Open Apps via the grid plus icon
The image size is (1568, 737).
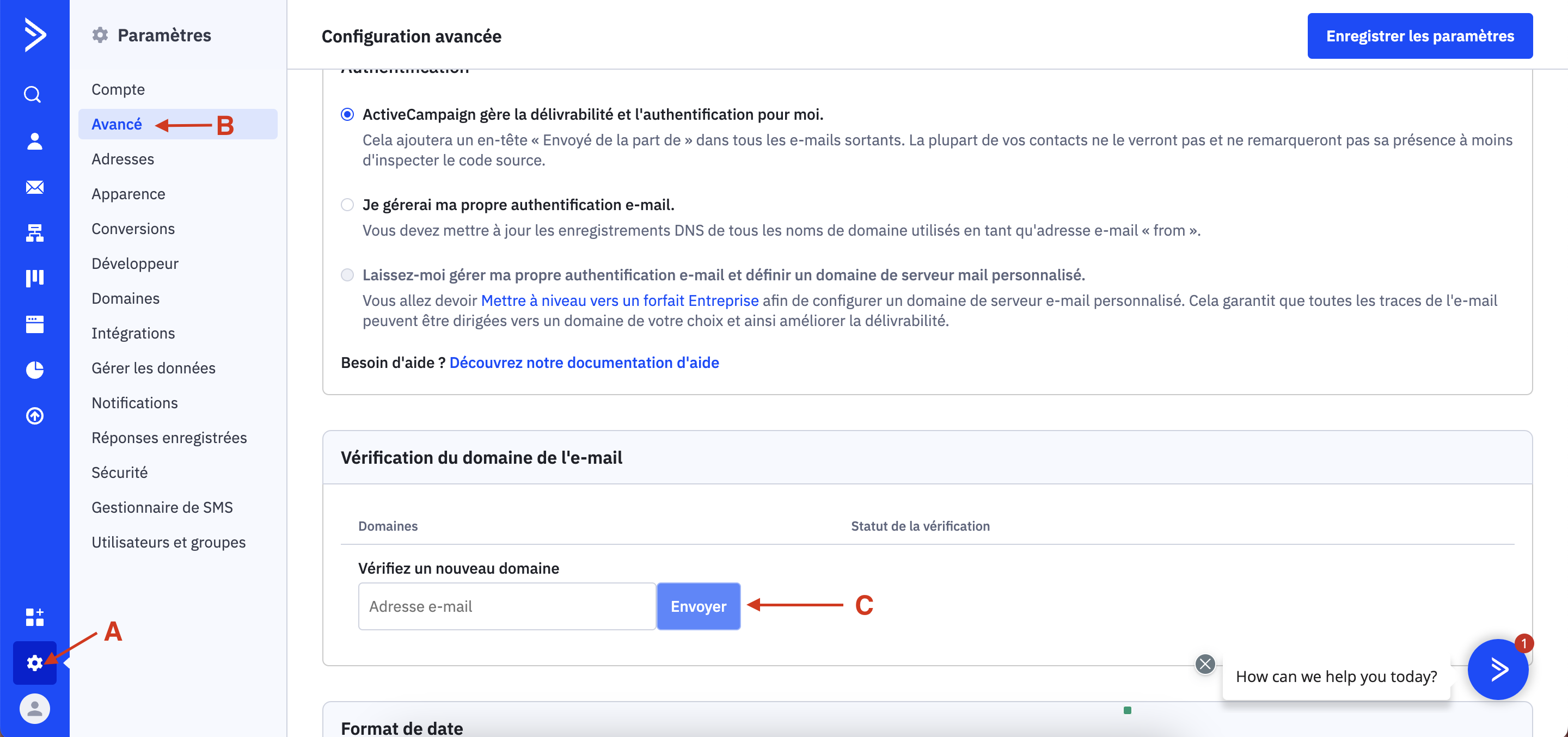pos(34,617)
